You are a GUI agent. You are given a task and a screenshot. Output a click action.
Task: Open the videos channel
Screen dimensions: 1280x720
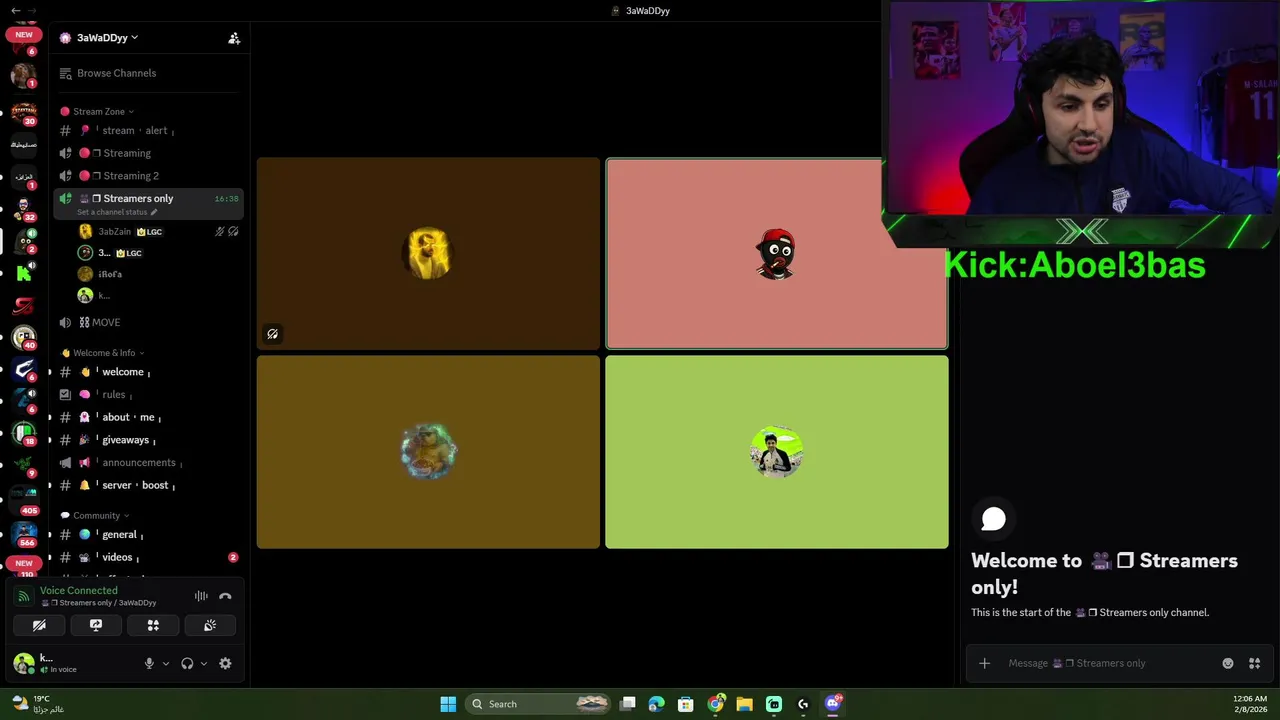coord(150,557)
